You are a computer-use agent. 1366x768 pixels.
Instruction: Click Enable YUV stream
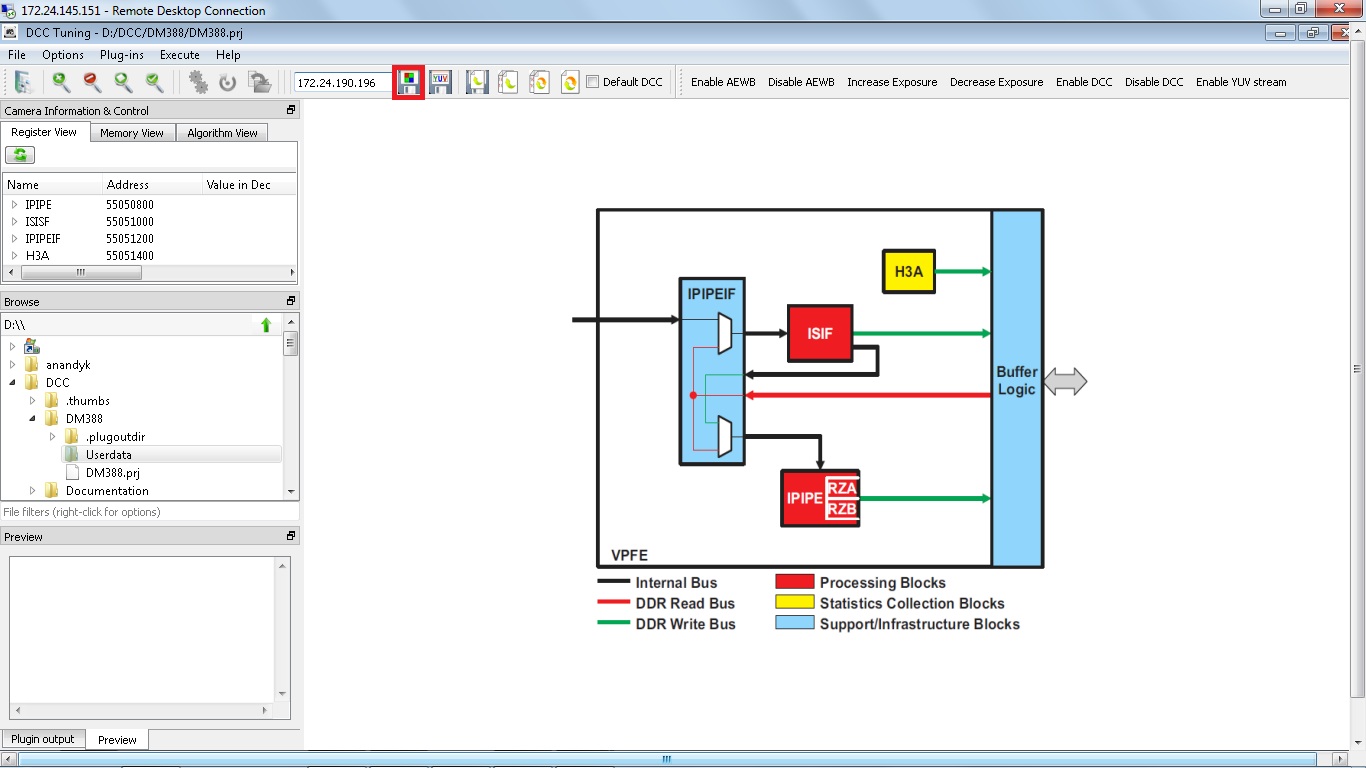coord(1241,82)
